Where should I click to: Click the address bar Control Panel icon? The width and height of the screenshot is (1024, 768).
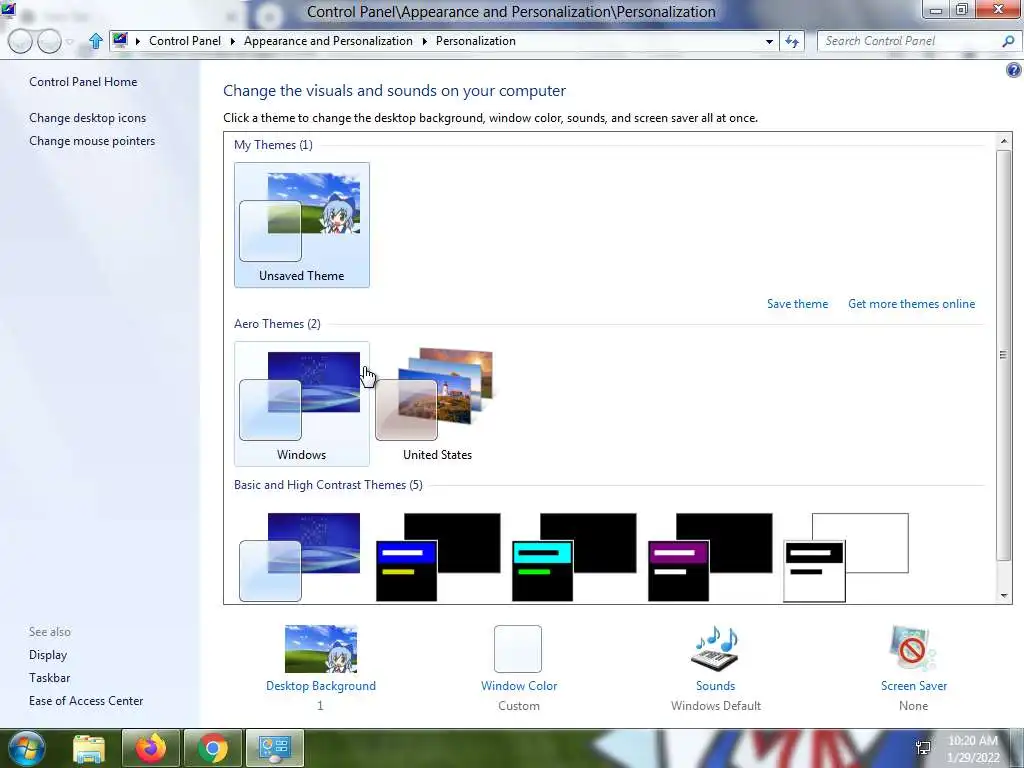coord(120,40)
